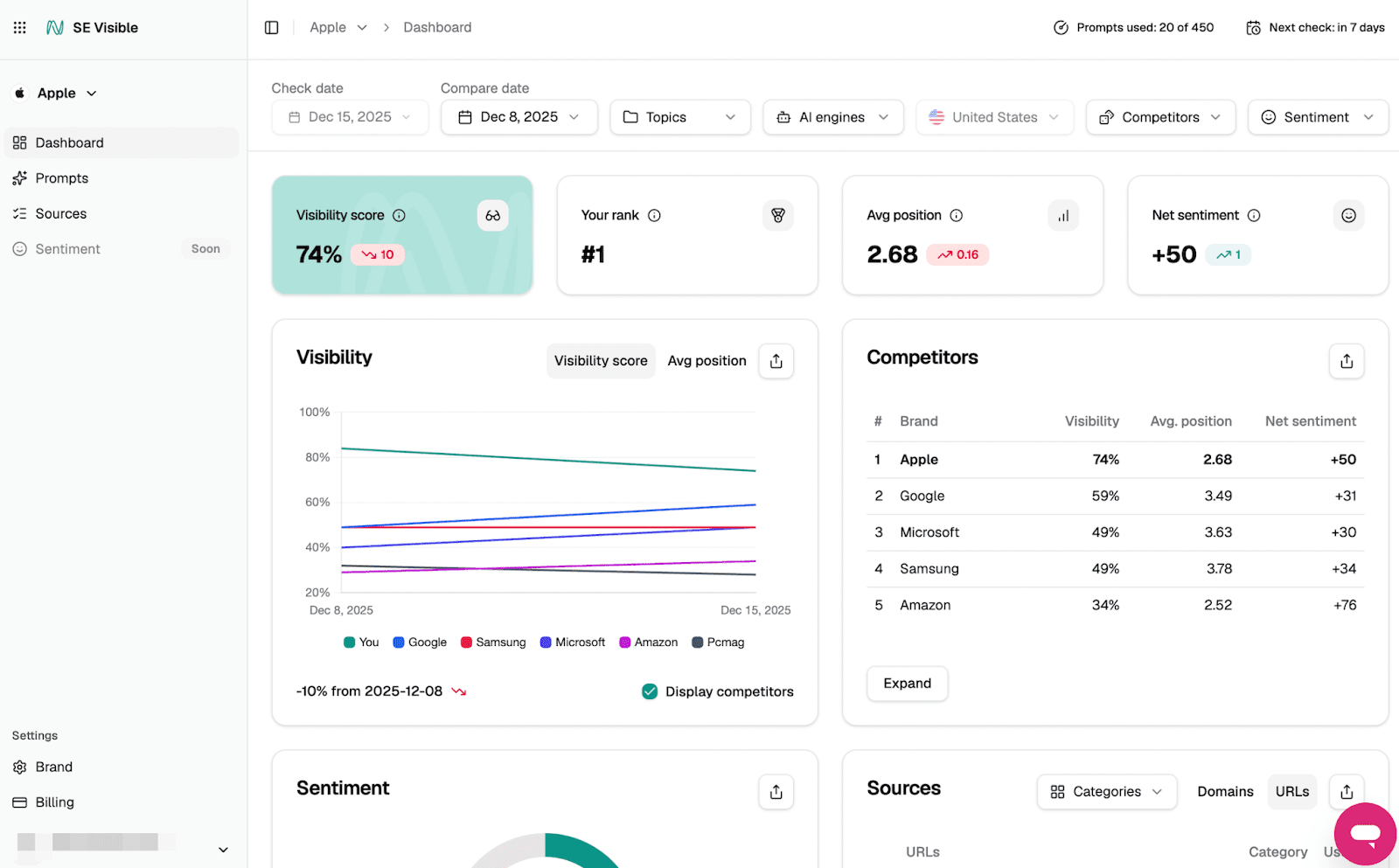The image size is (1399, 868).
Task: Open the app launcher grid icon
Action: (19, 27)
